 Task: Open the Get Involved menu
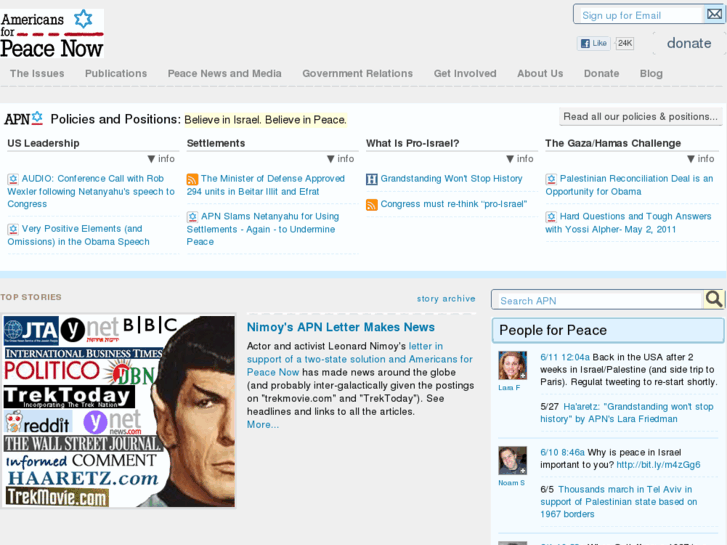coord(465,73)
